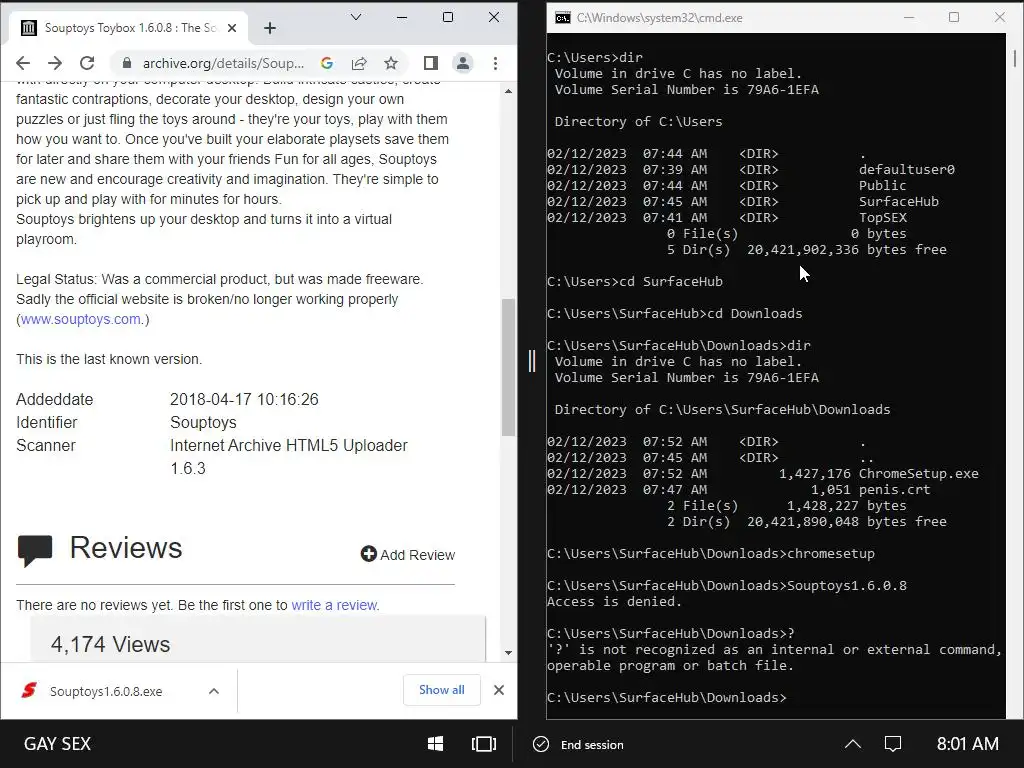Click the Addeddate value 2018-04-17
The width and height of the screenshot is (1024, 768).
click(244, 399)
